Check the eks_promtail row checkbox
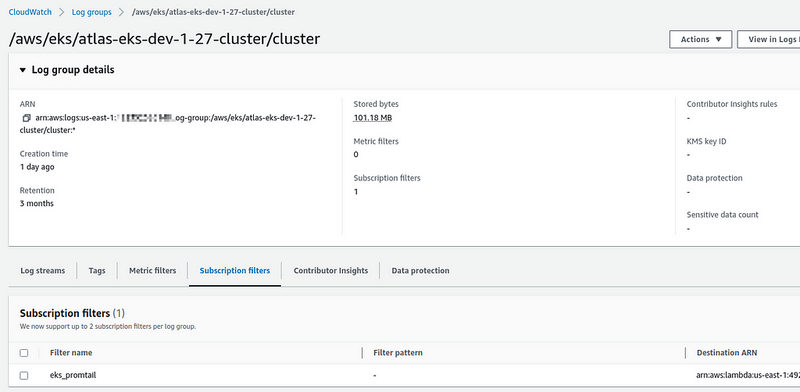This screenshot has height=392, width=800. point(24,375)
